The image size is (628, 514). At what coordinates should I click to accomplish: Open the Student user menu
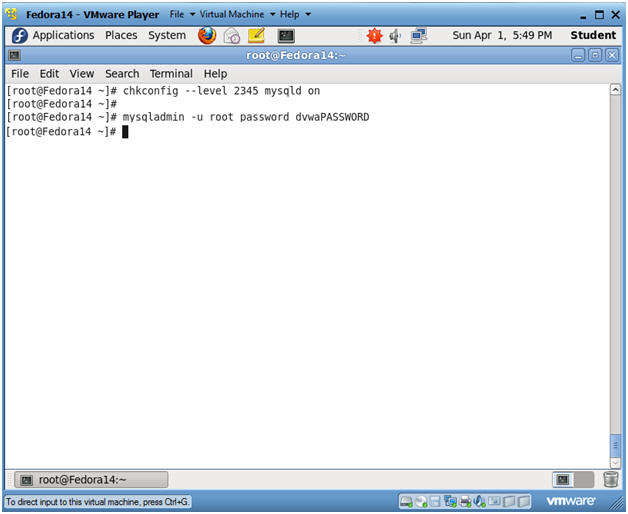(593, 35)
